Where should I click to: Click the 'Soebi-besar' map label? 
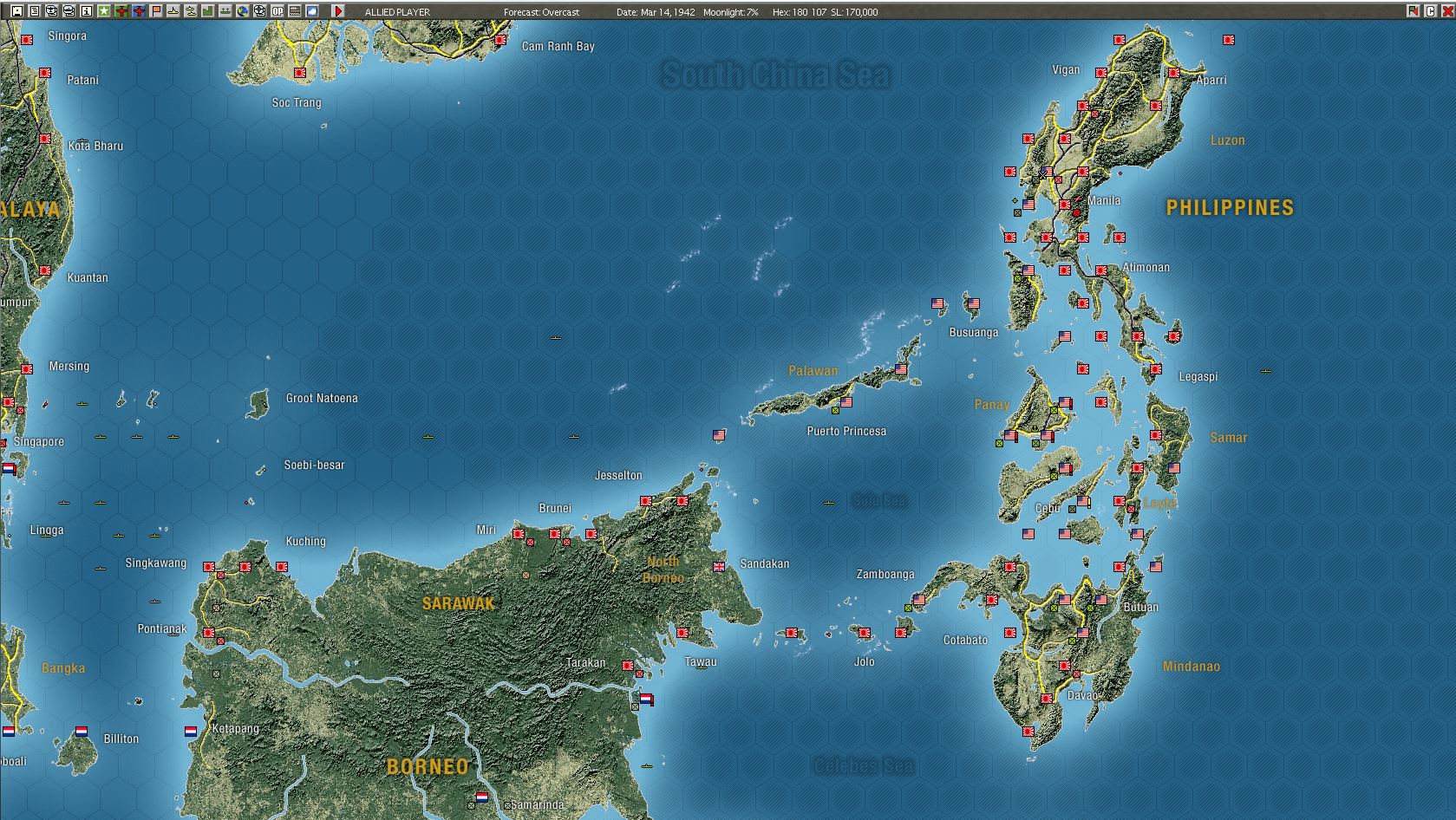[314, 465]
